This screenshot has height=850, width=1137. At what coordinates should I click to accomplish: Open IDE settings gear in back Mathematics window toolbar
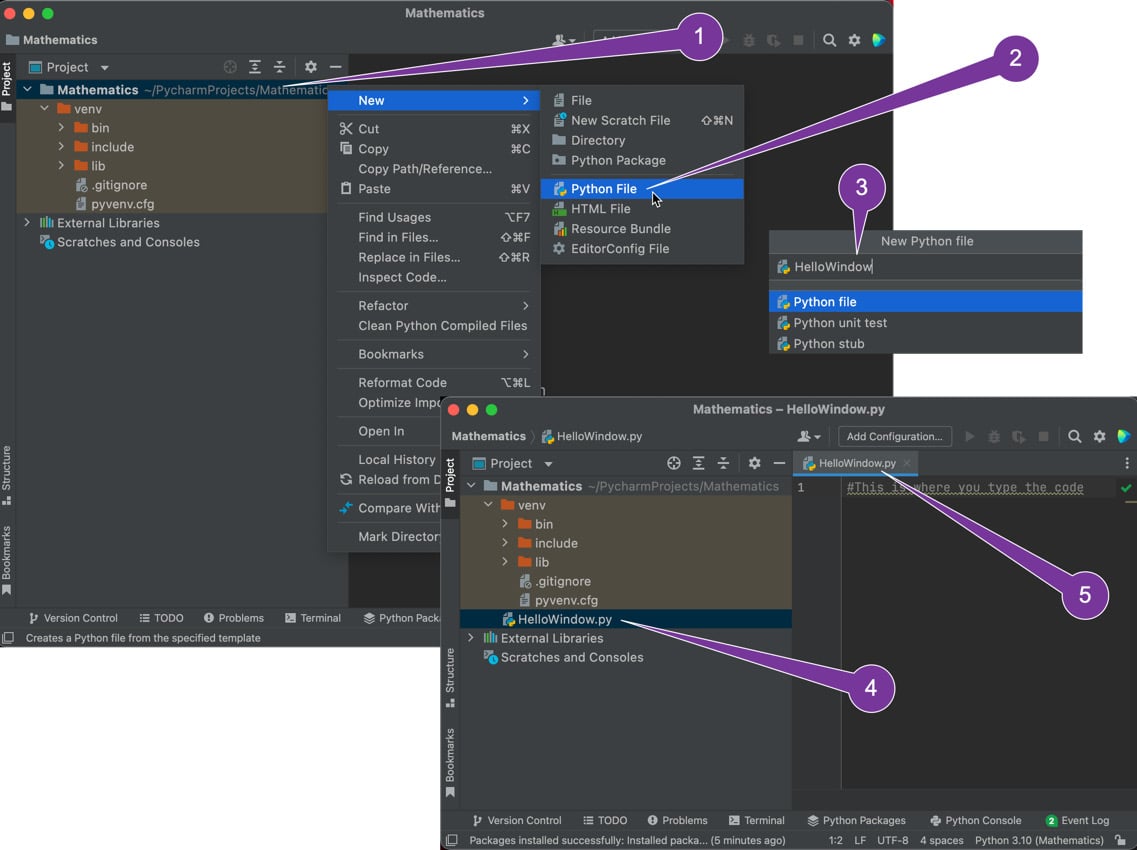(x=854, y=40)
